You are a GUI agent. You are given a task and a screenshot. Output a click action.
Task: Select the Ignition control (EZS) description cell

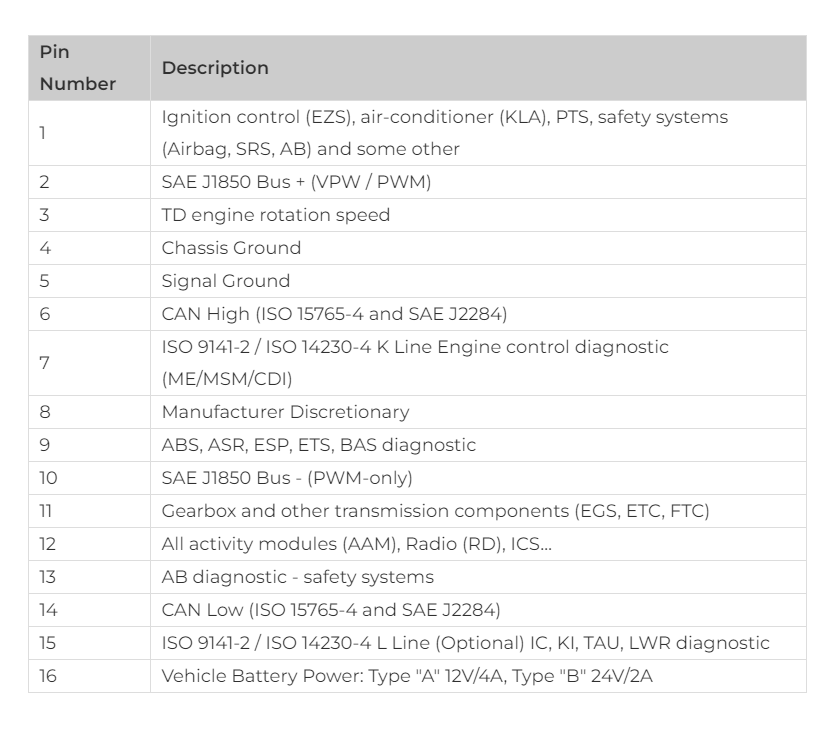coord(478,133)
